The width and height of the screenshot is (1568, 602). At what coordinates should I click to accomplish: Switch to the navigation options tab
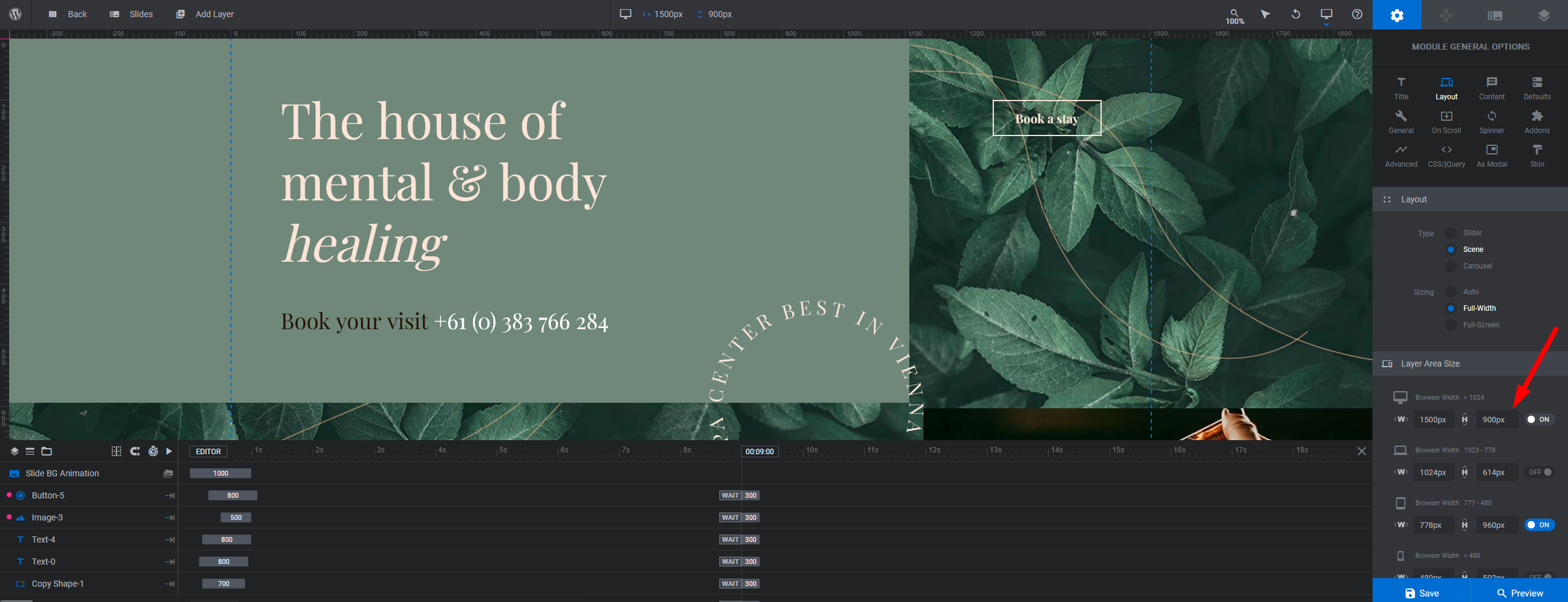[x=1446, y=15]
